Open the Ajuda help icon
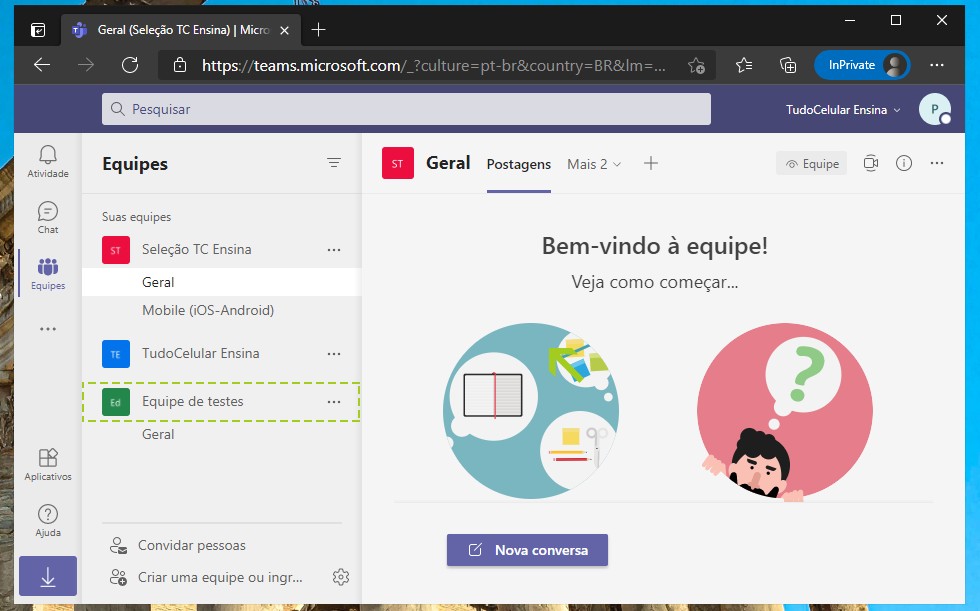The width and height of the screenshot is (980, 611). click(48, 520)
